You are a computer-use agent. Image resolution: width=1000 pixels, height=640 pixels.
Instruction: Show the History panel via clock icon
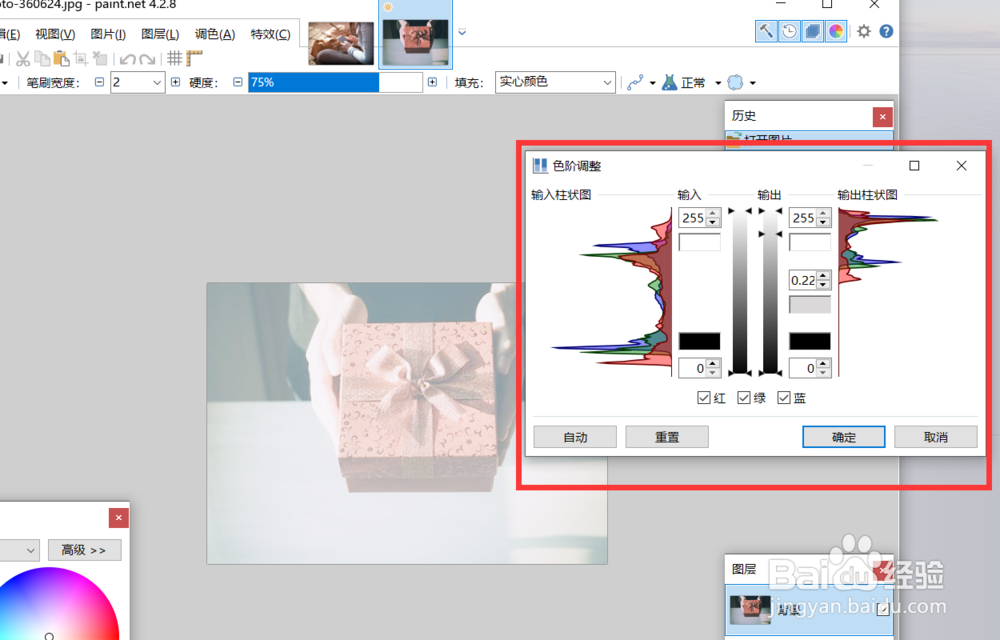789,31
